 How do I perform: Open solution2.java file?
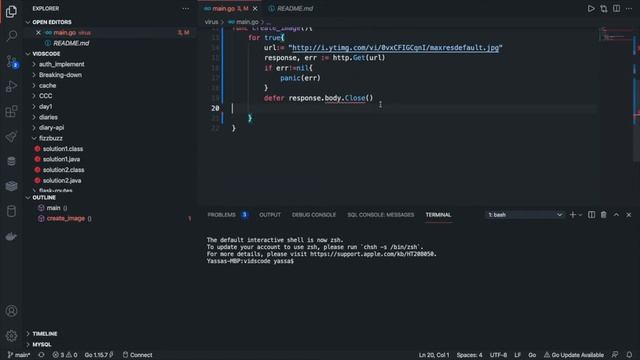point(62,180)
